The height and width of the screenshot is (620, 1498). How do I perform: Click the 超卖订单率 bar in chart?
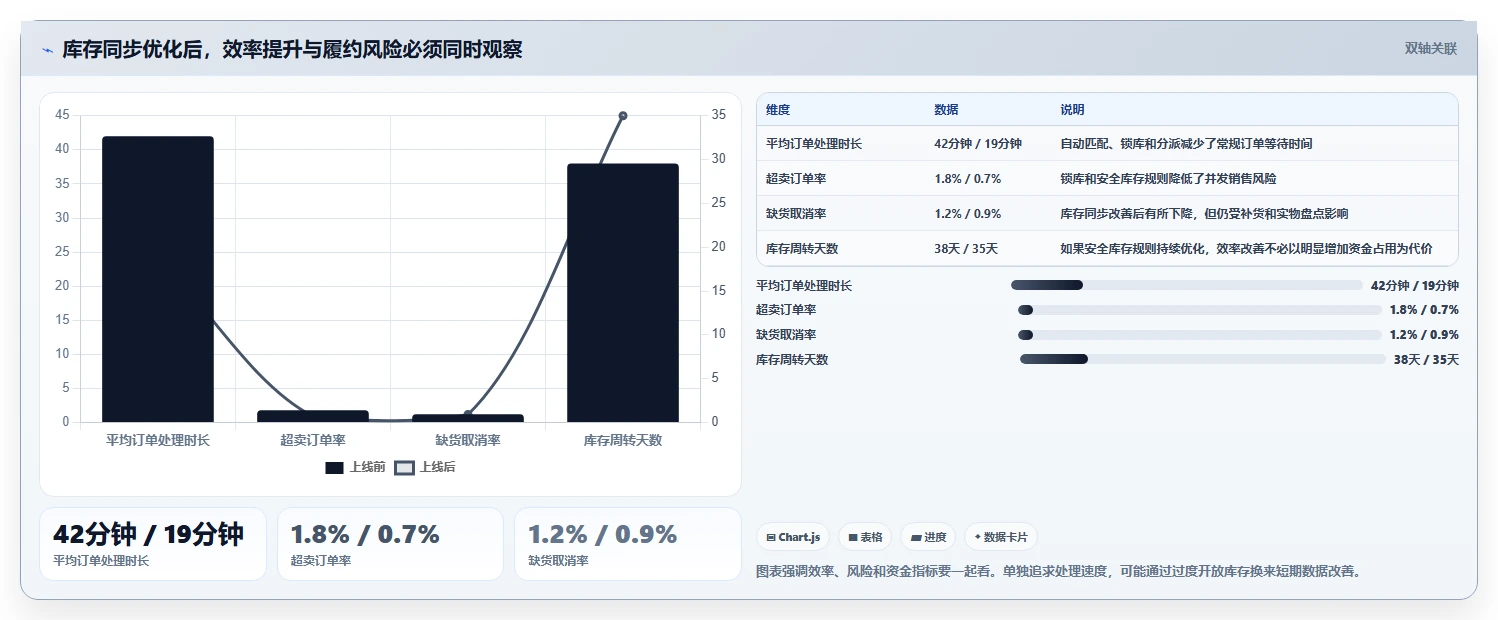pos(313,416)
